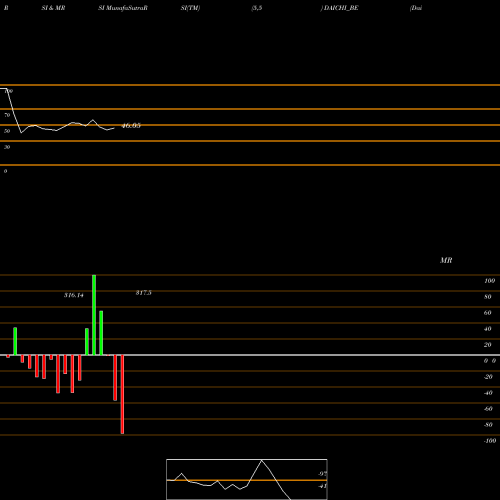
Task: Click the MR axis label 20
Action: coord(488,345)
